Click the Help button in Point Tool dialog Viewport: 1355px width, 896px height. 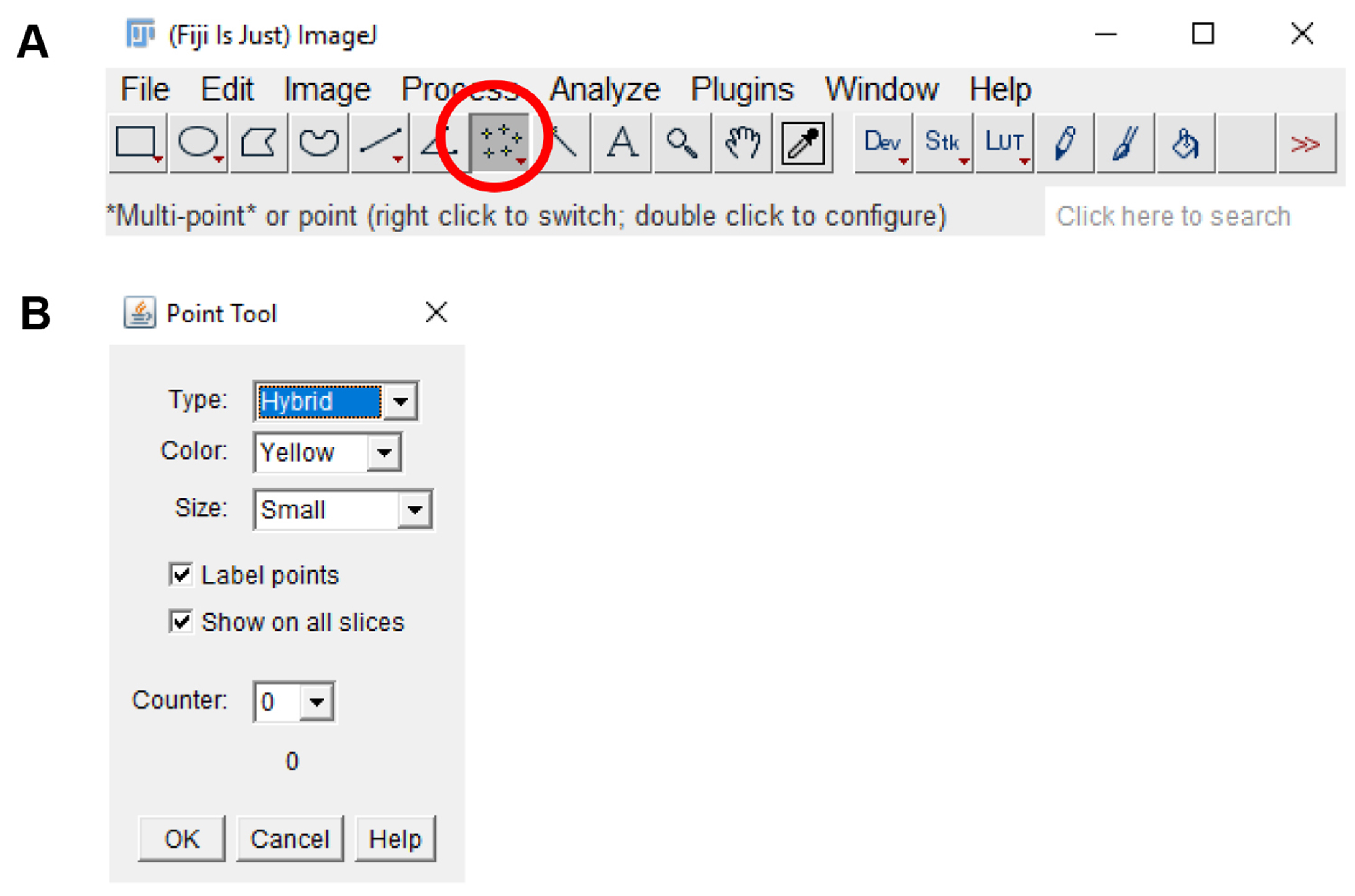tap(395, 839)
